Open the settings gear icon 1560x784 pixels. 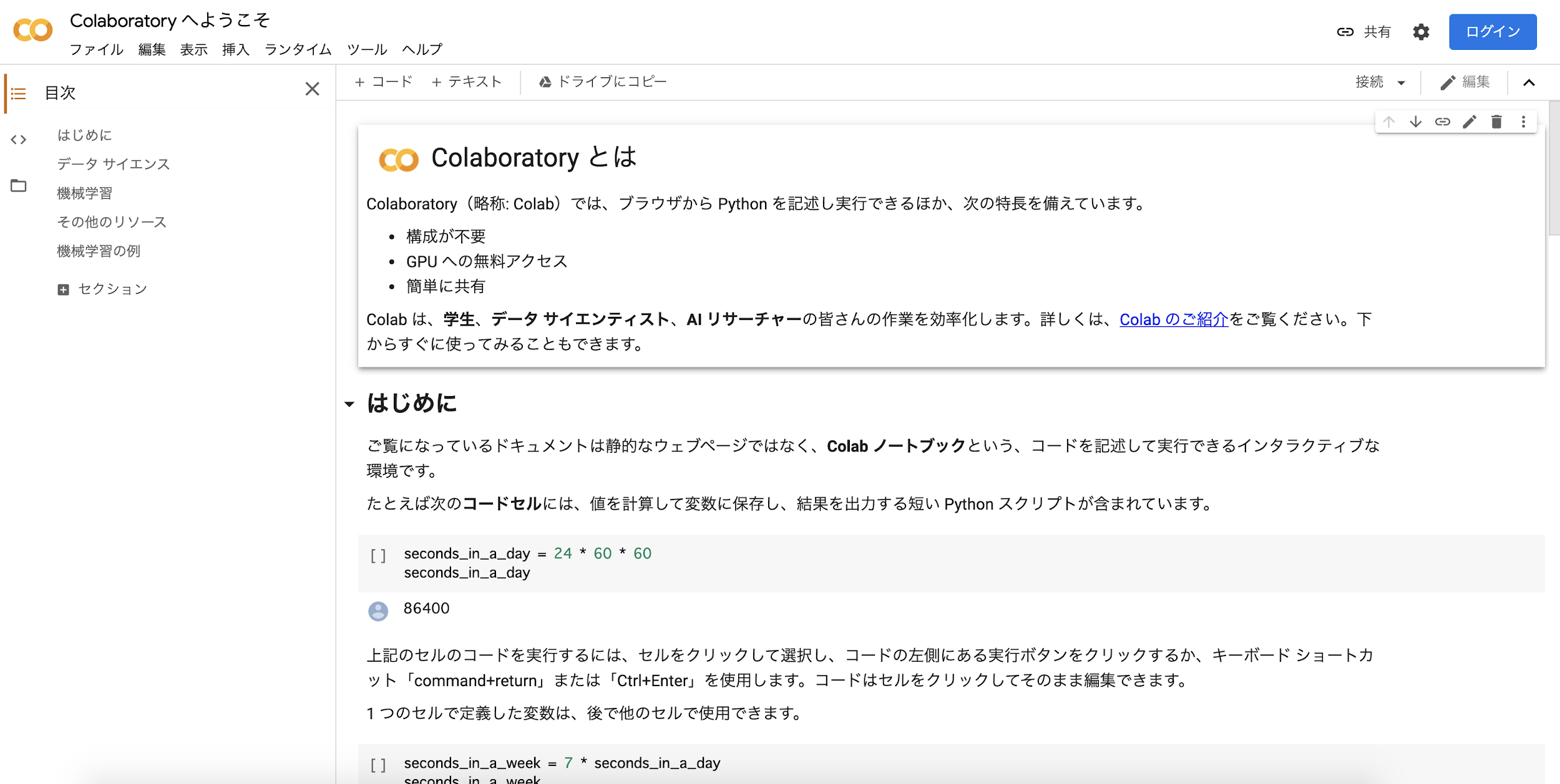tap(1421, 32)
